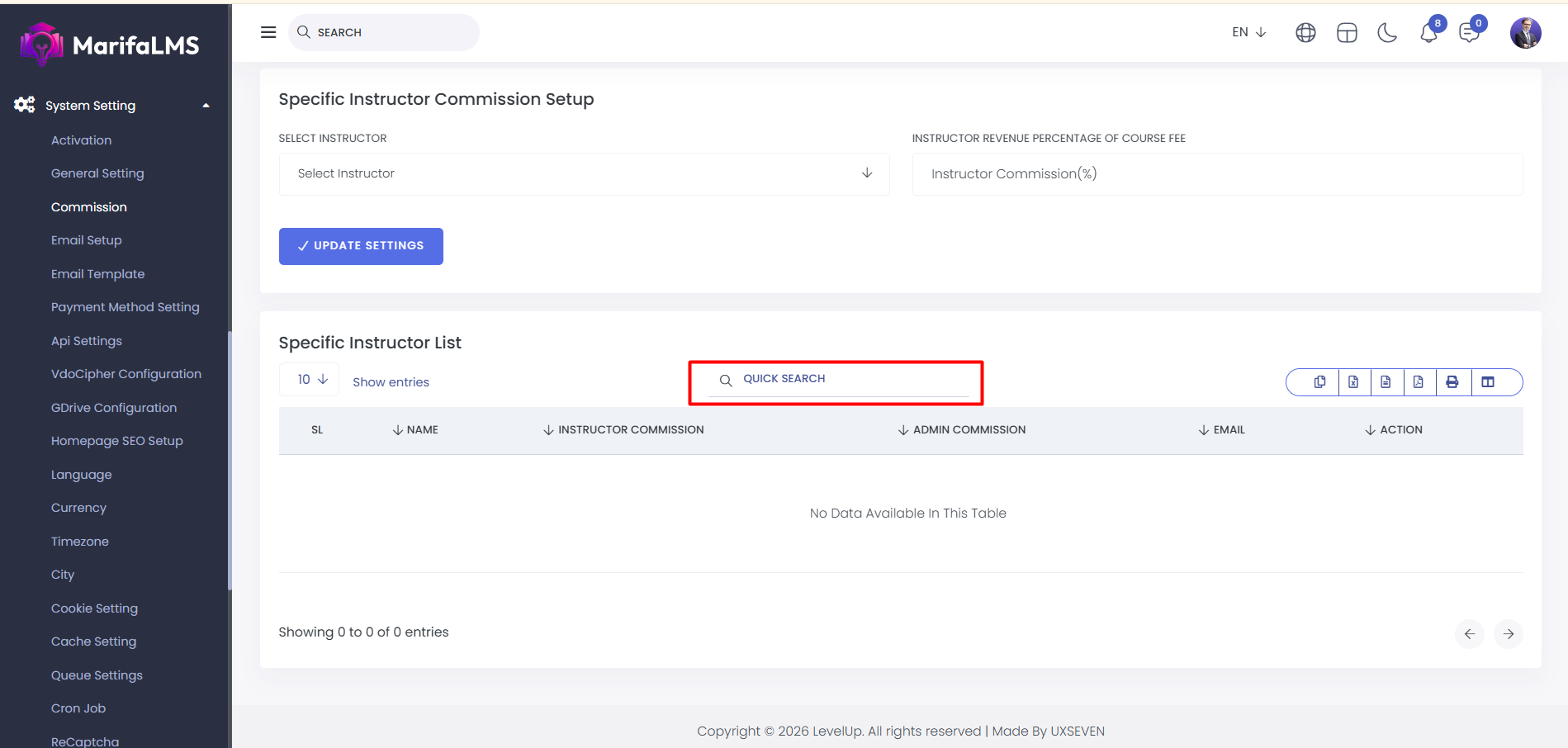Open the chat messages icon
The image size is (1568, 748).
click(1469, 33)
